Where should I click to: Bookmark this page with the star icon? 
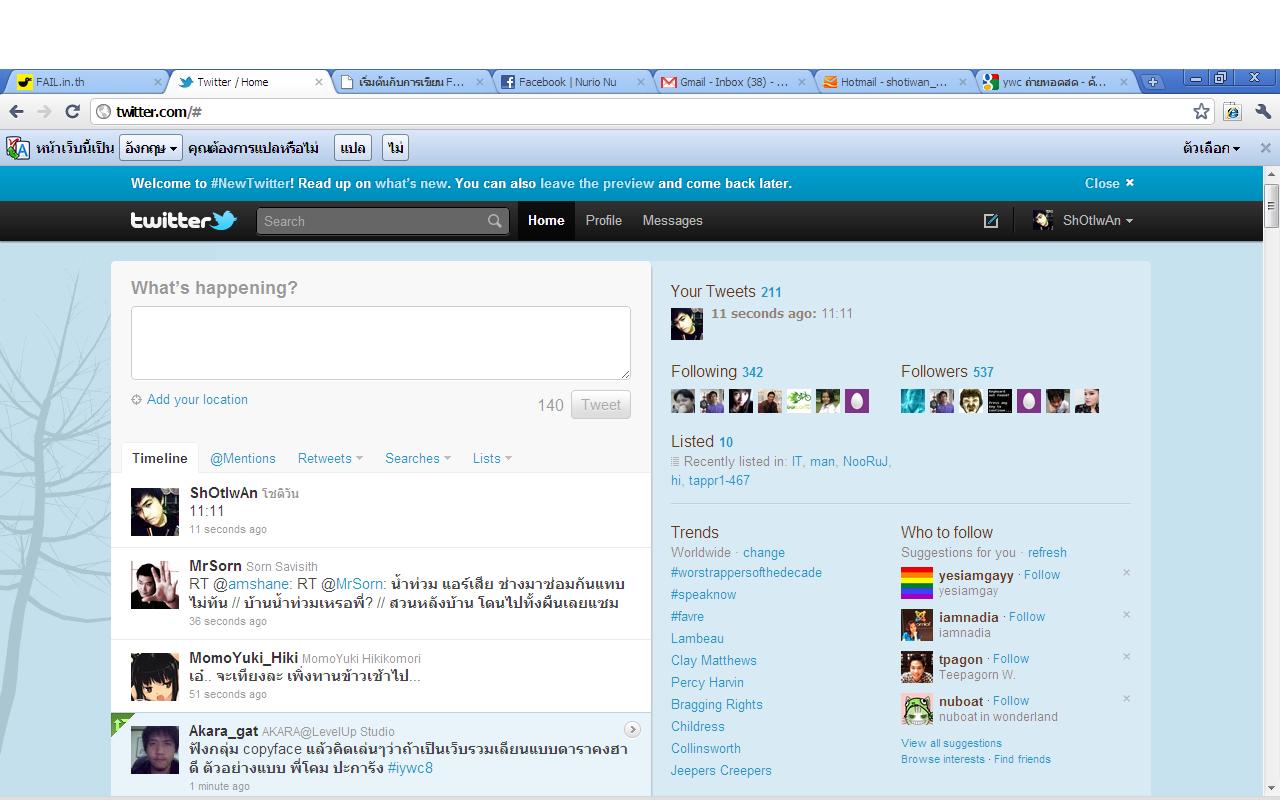[x=1202, y=112]
